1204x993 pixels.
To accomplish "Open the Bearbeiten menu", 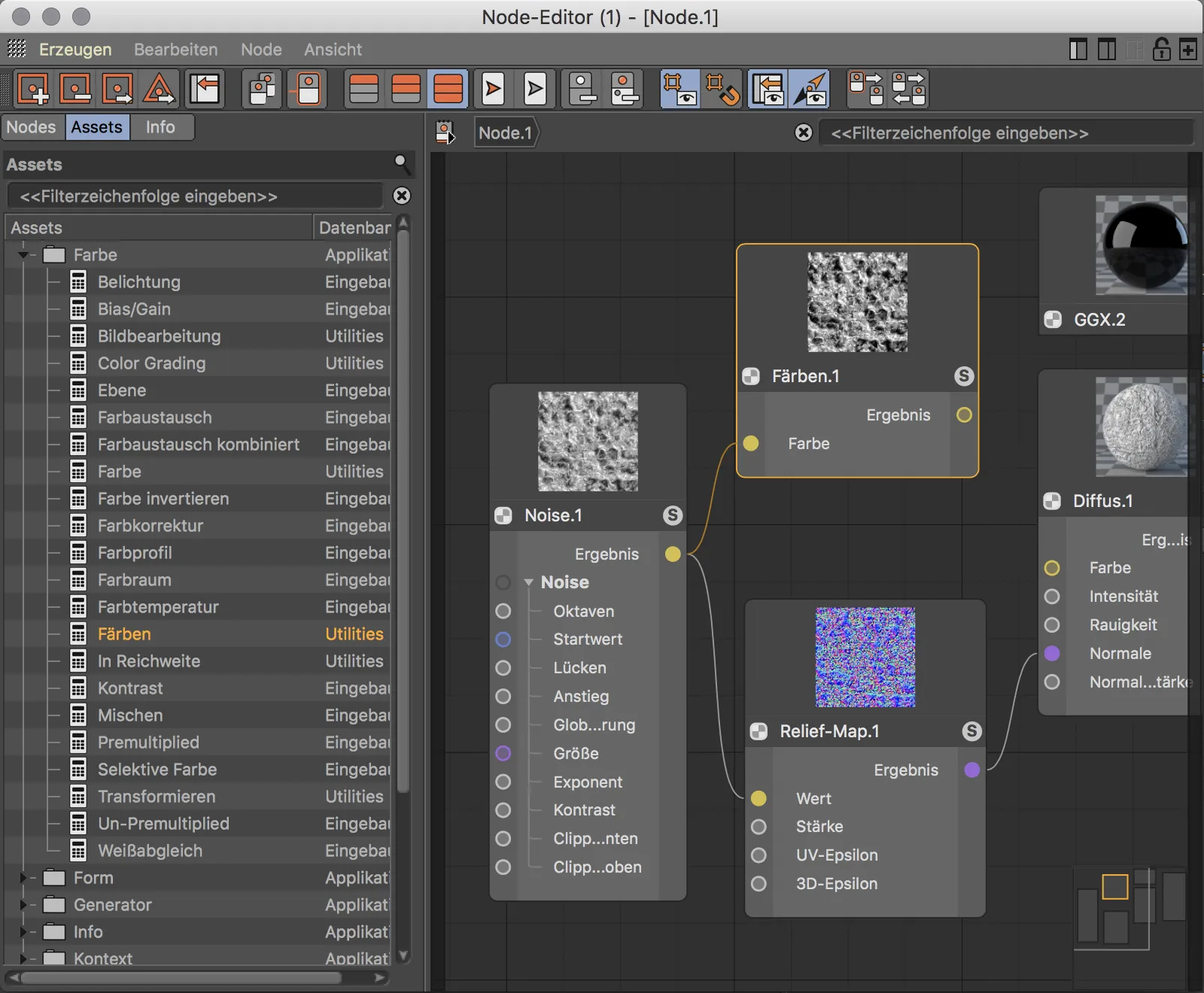I will [x=176, y=50].
